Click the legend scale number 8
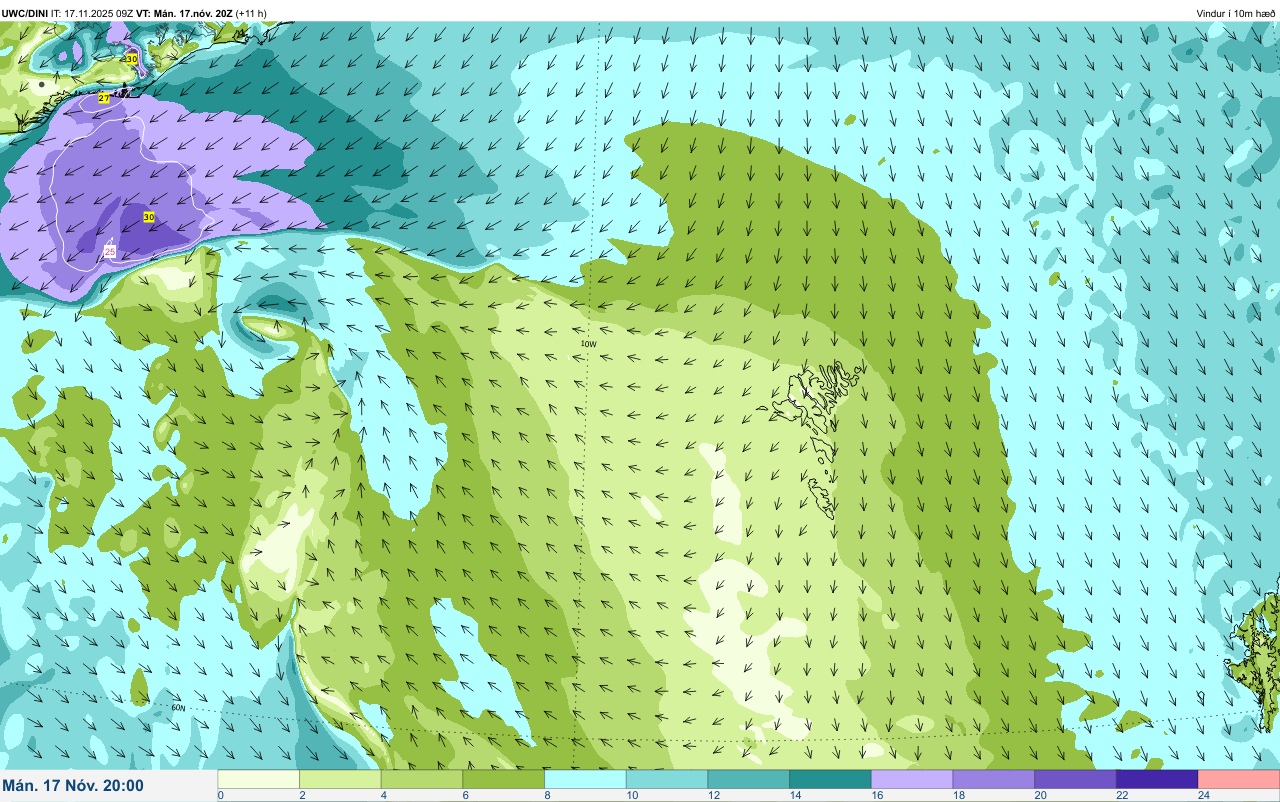The width and height of the screenshot is (1280, 802). pos(546,795)
